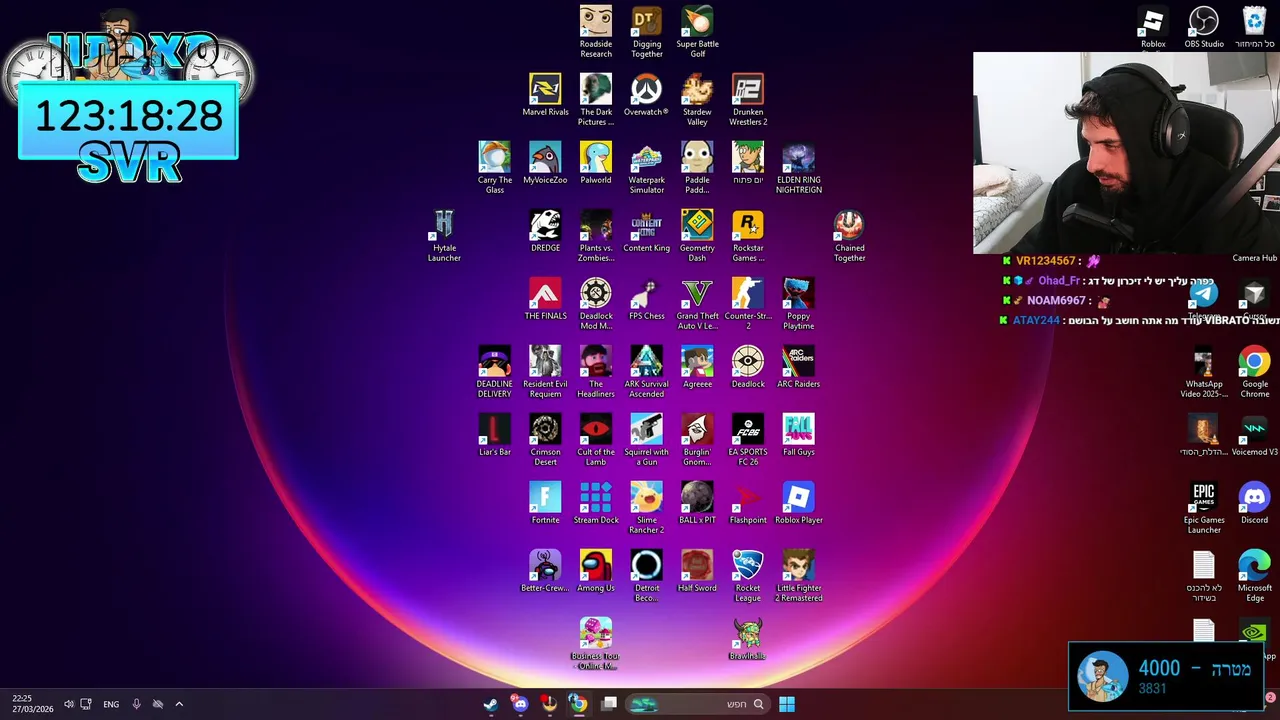This screenshot has width=1280, height=720.
Task: Launch Cult of the Lamb icon
Action: click(596, 440)
